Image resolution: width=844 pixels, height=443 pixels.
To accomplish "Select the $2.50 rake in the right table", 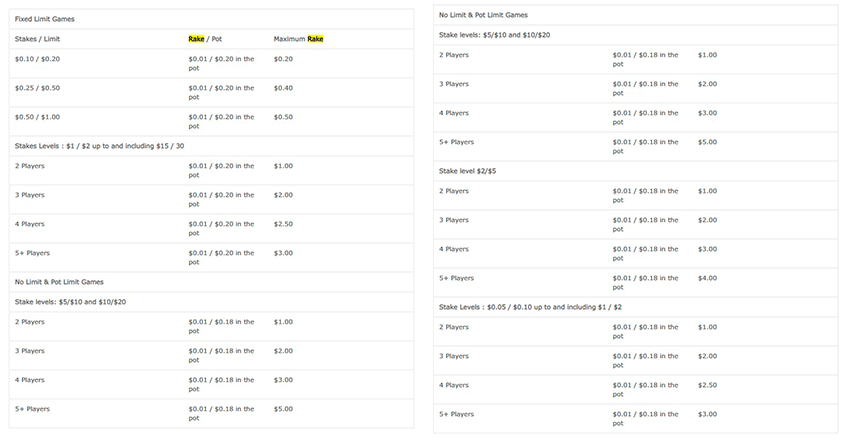I will click(707, 385).
